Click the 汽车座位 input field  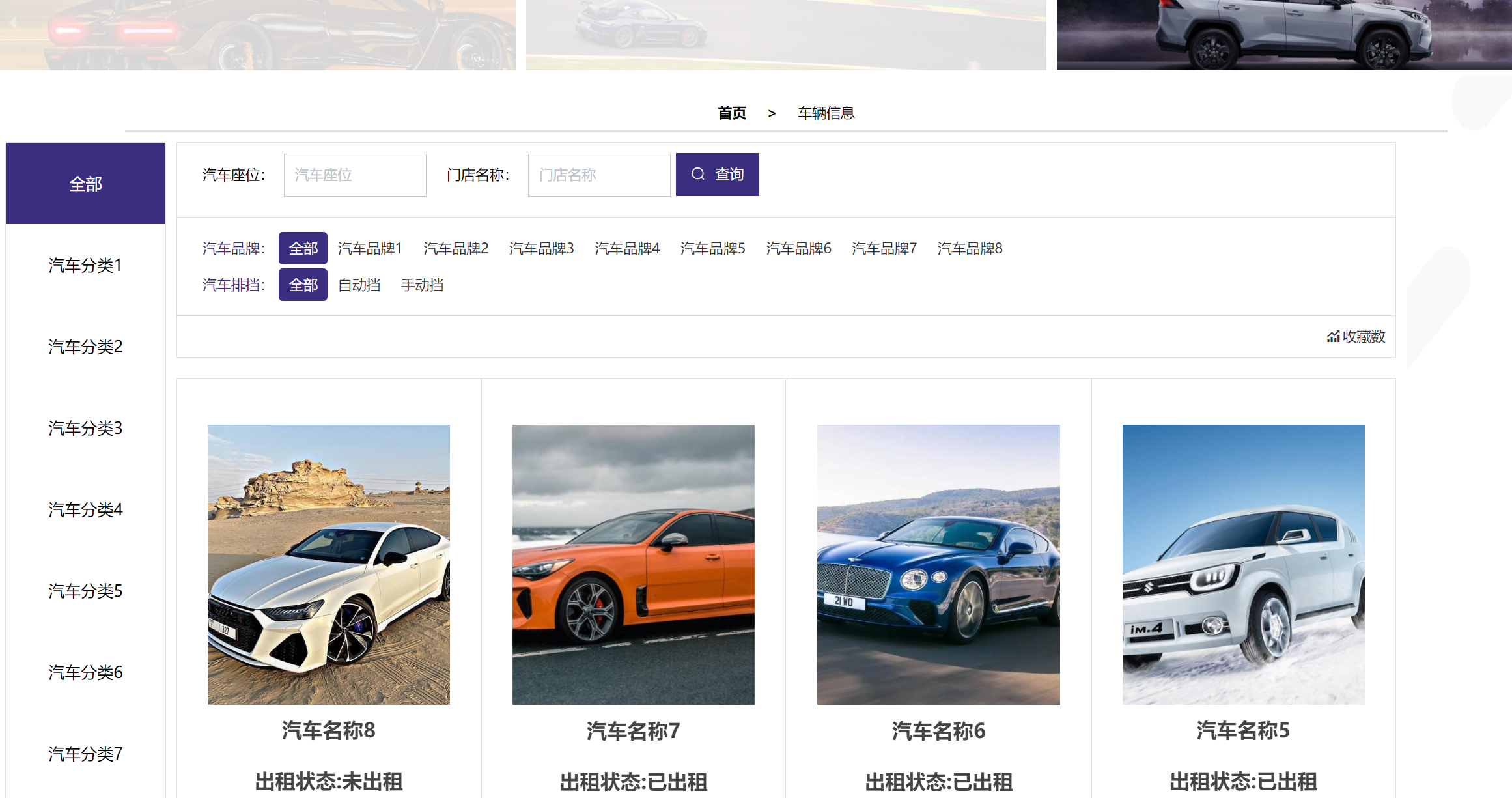click(x=355, y=175)
